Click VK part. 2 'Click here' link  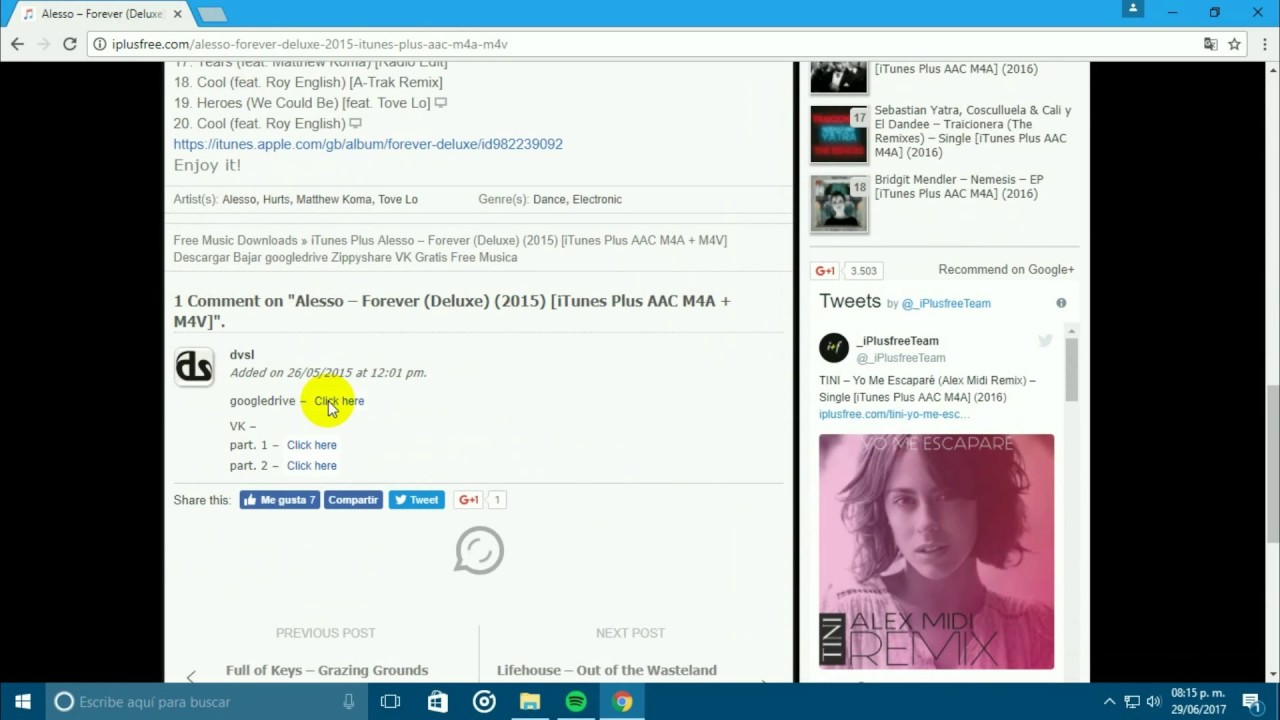coord(312,466)
